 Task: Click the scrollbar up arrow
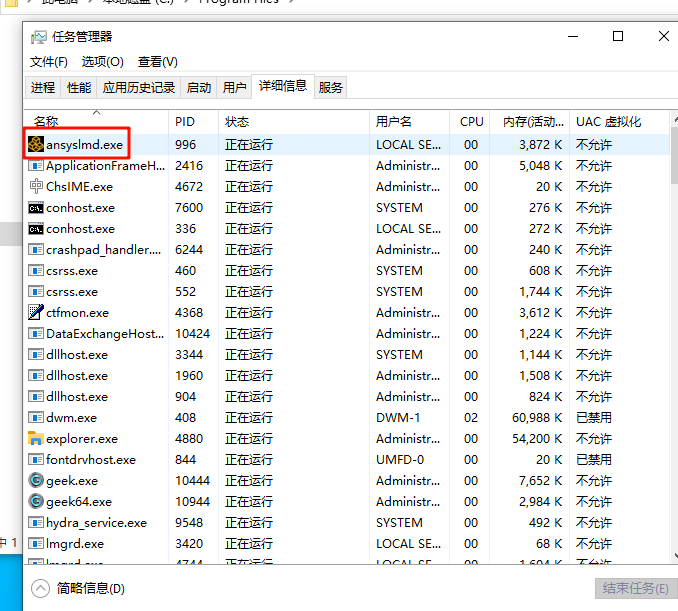(x=675, y=118)
